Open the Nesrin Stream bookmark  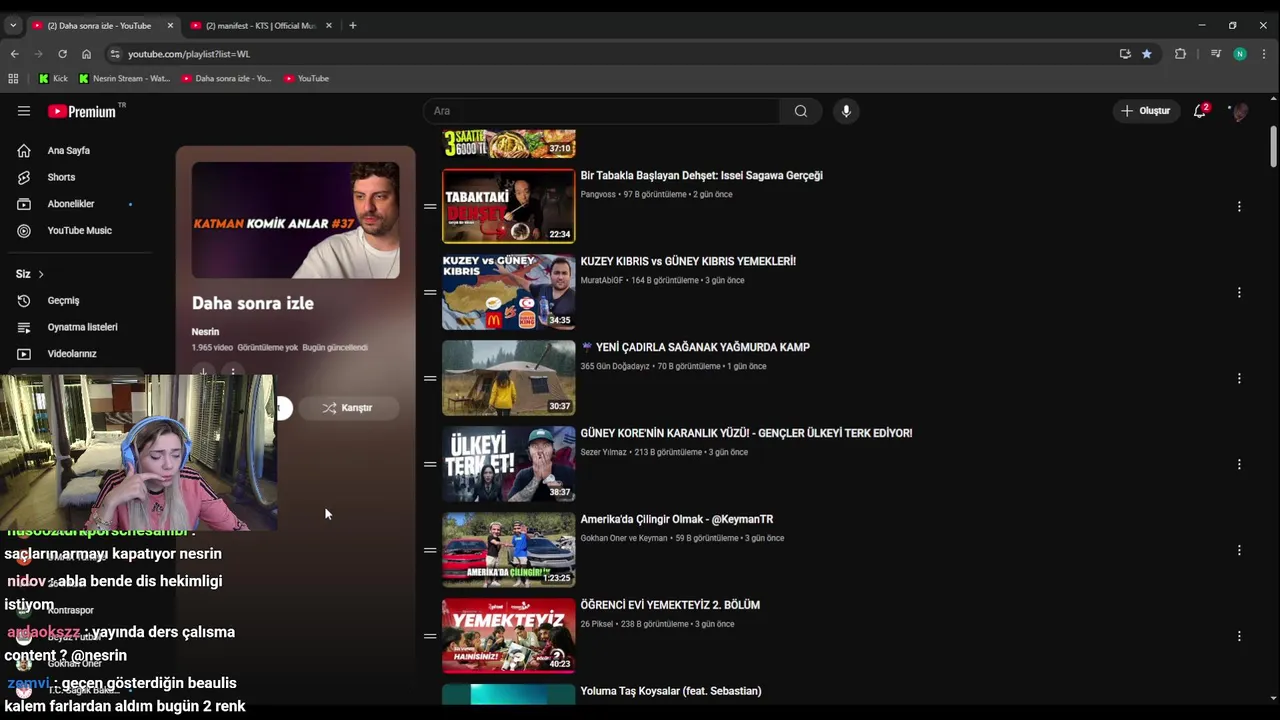click(x=125, y=78)
